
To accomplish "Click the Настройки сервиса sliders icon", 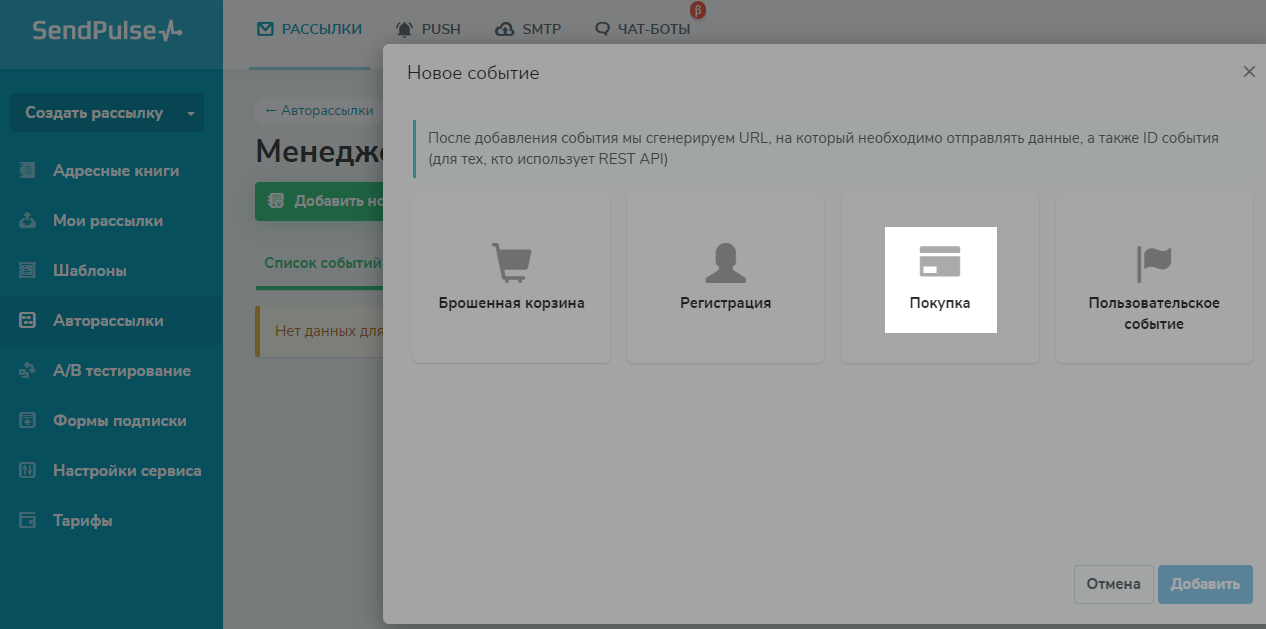I will tap(28, 471).
